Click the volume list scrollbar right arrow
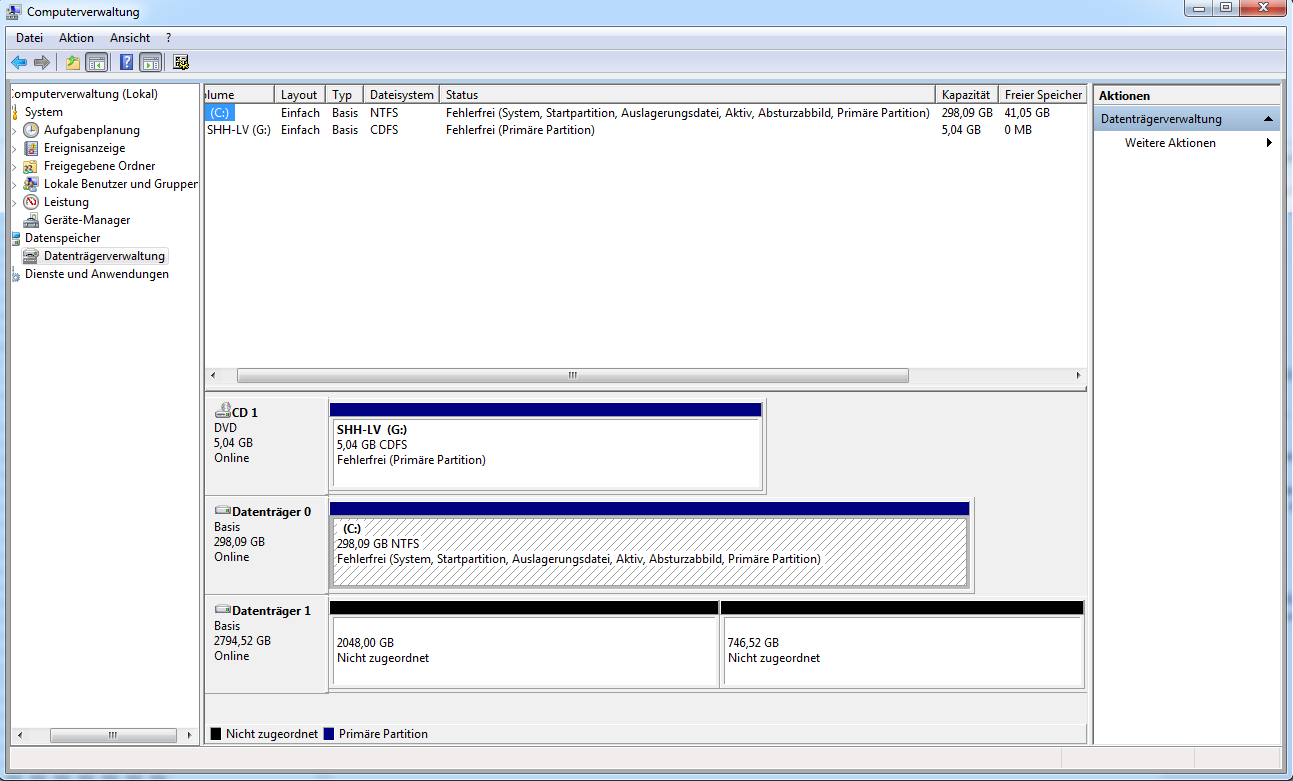This screenshot has height=781, width=1293. (1078, 376)
